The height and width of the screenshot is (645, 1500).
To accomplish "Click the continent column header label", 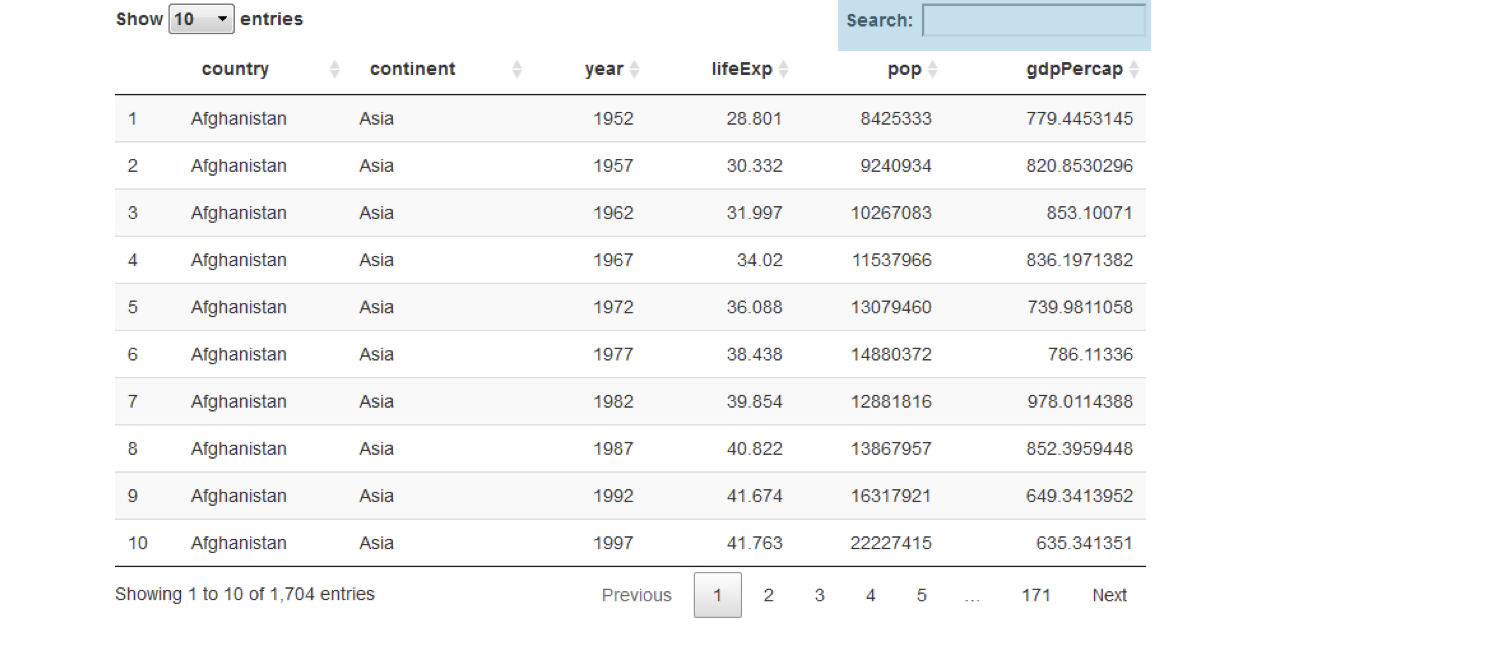I will click(x=412, y=69).
